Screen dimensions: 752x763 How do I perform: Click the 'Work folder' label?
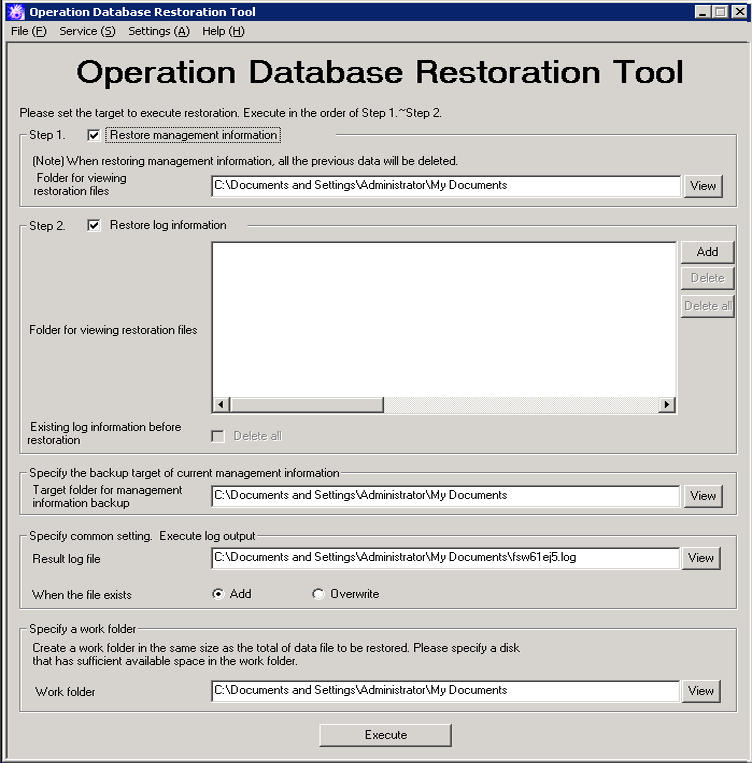(x=65, y=692)
